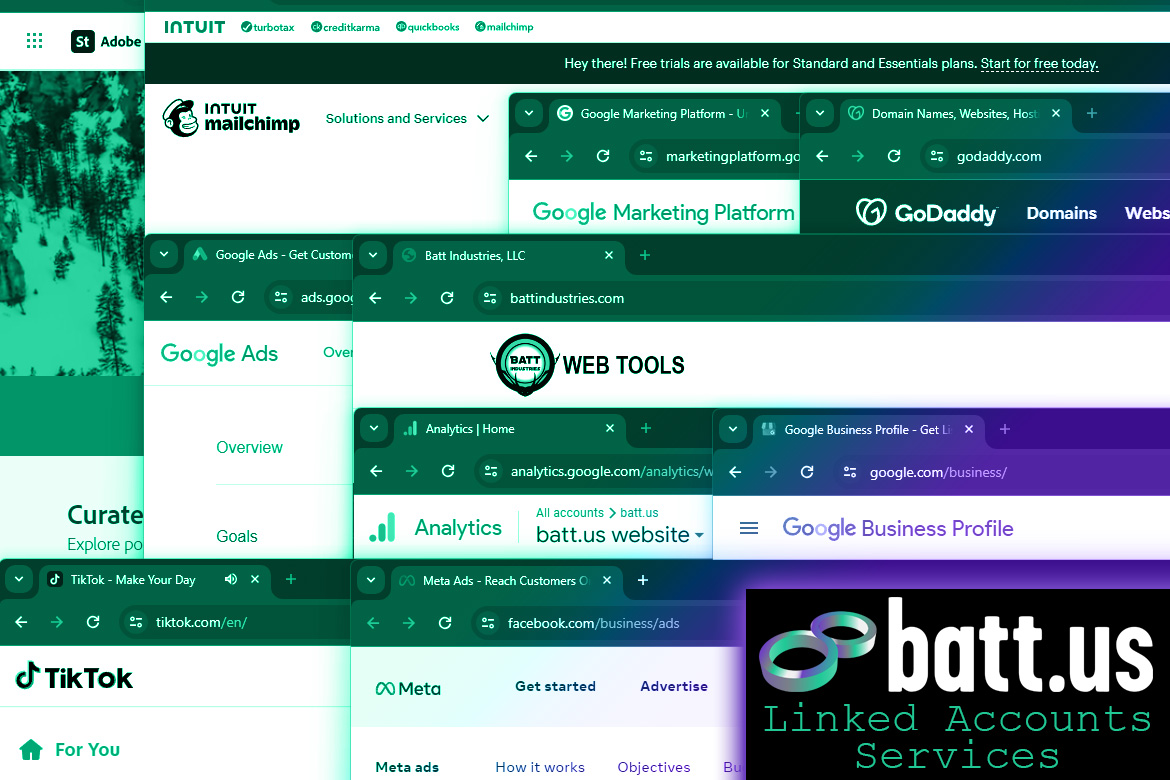Click the Batt Industries round logo
Image resolution: width=1170 pixels, height=780 pixels.
[x=525, y=364]
